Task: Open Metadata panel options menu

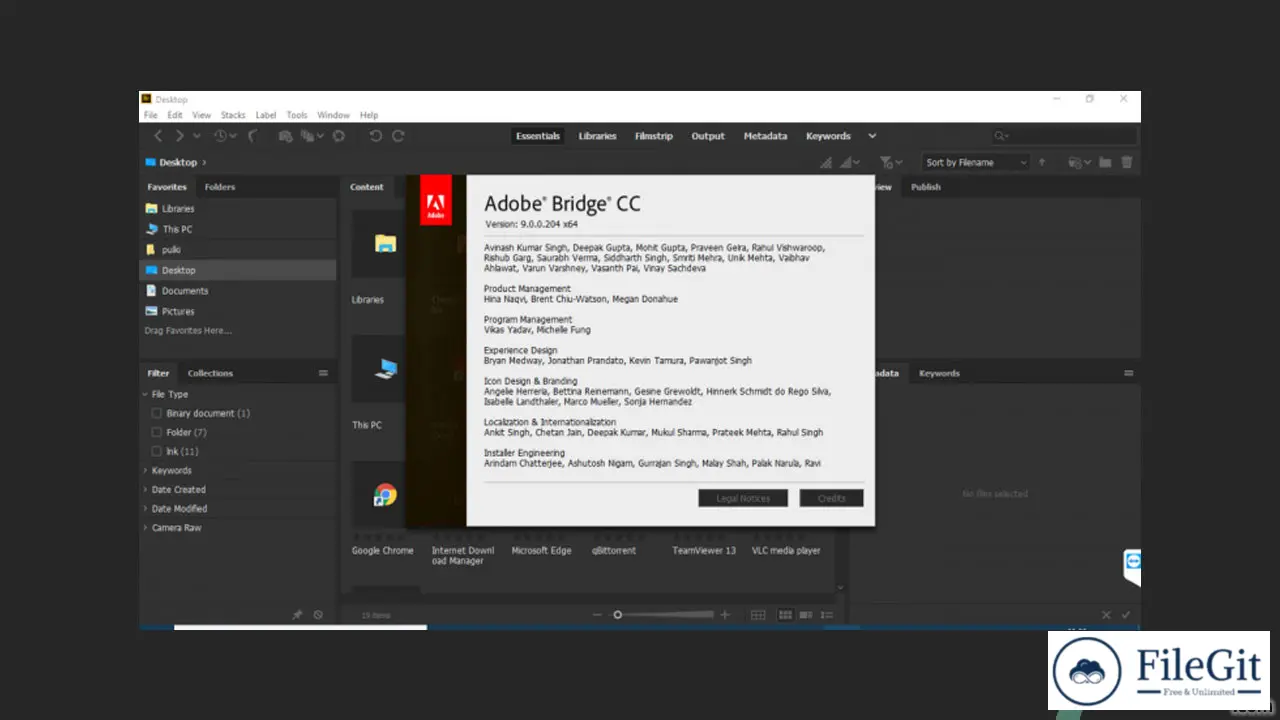Action: 1129,373
